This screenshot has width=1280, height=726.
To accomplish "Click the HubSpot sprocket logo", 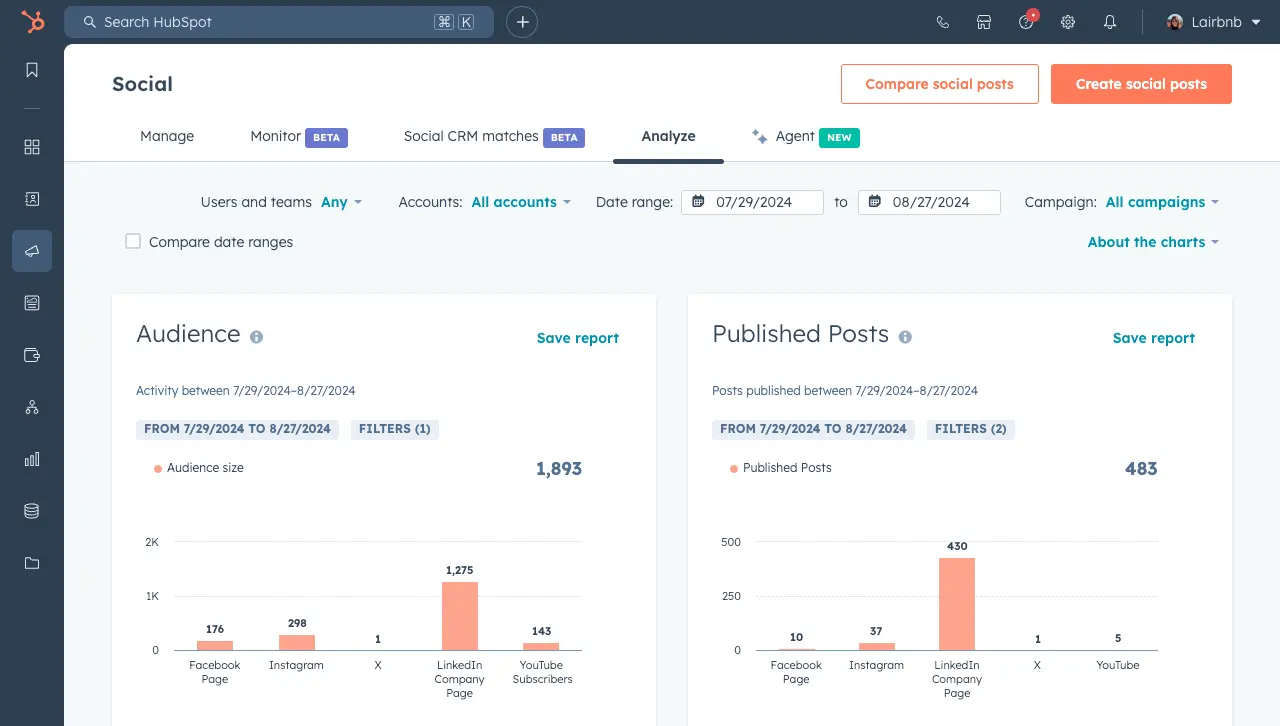I will coord(33,22).
